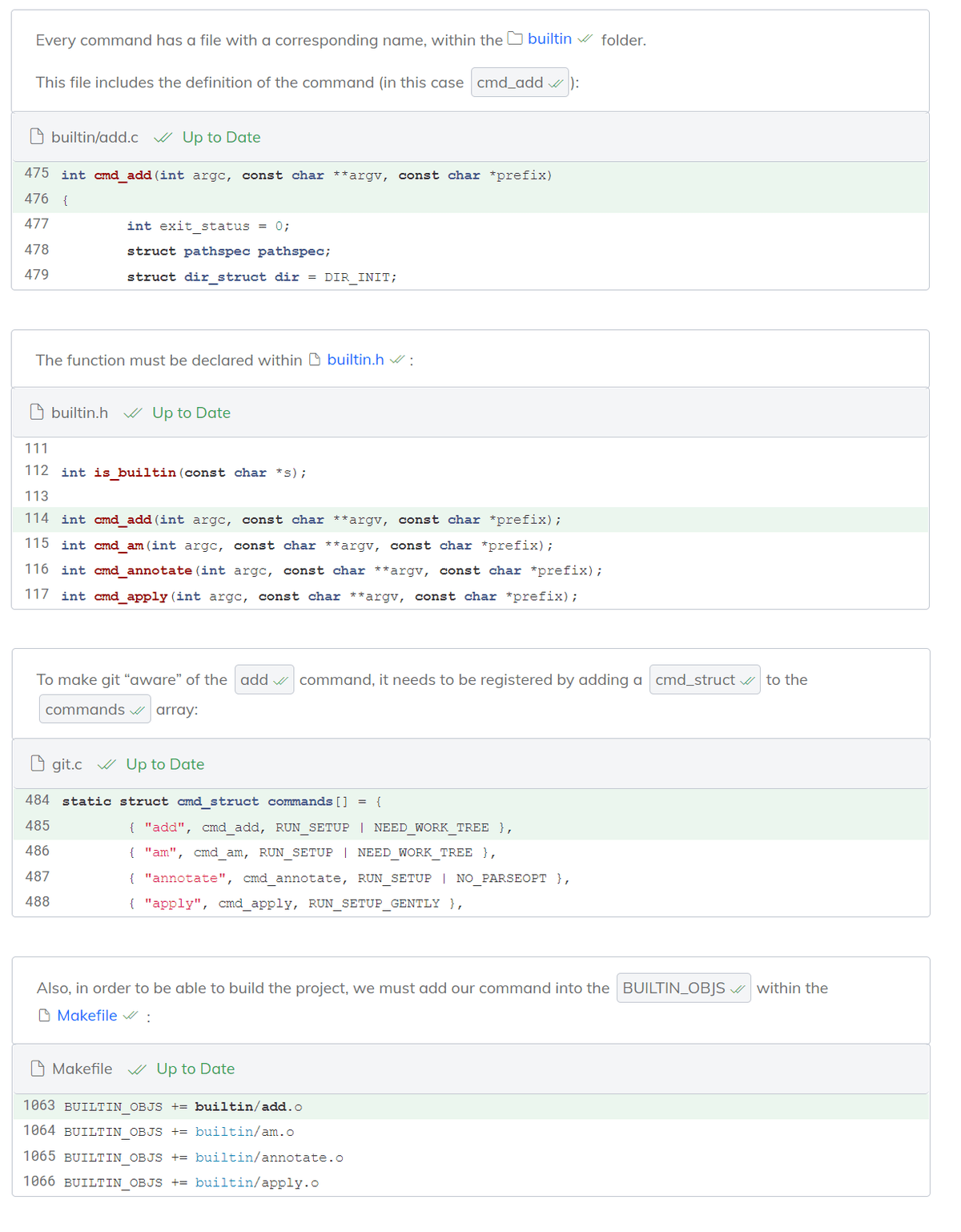
Task: Open the builtin folder link
Action: [x=549, y=38]
